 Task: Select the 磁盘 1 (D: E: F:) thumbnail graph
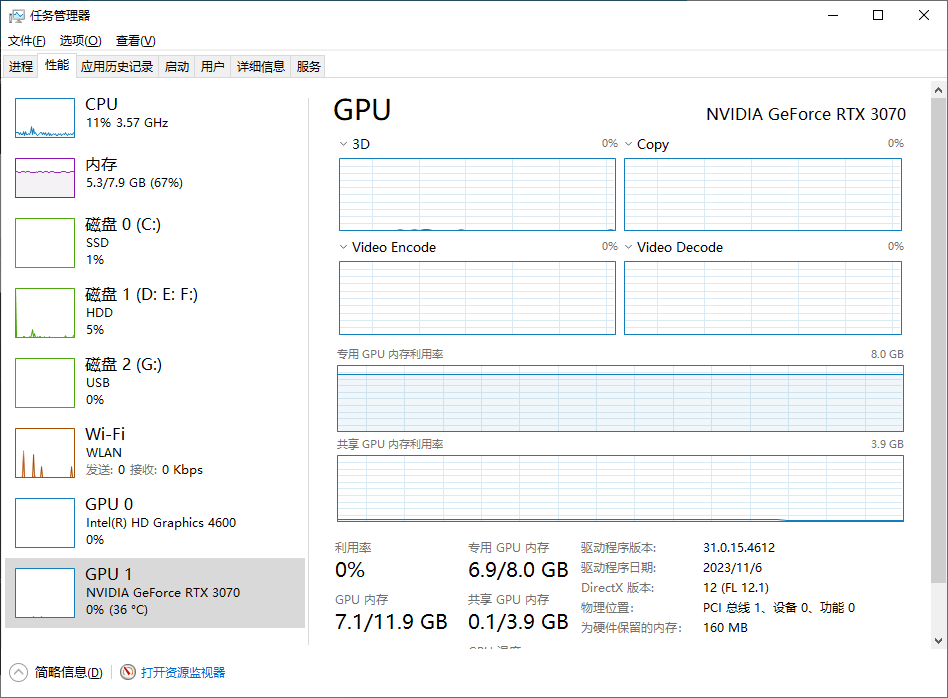pyautogui.click(x=45, y=313)
